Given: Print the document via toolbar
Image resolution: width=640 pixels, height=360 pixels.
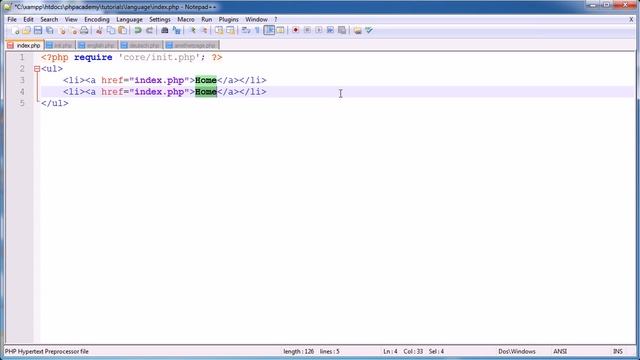Looking at the screenshot, I should click(84, 31).
